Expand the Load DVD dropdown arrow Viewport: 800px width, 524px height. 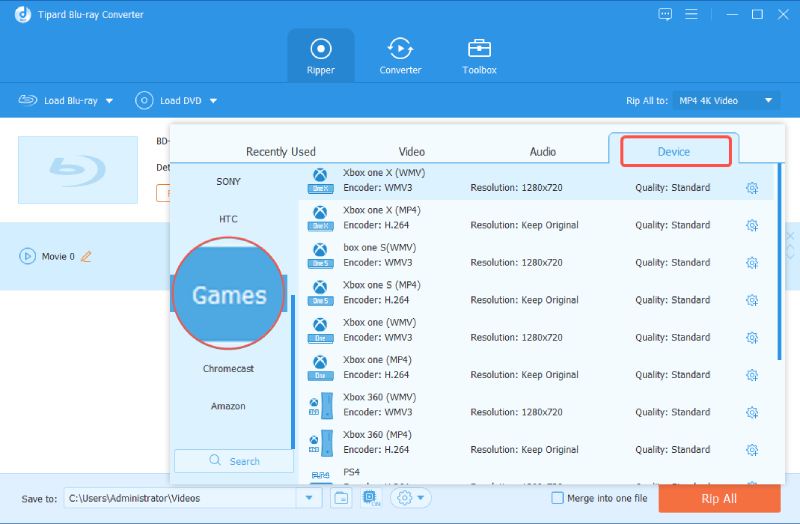point(213,101)
